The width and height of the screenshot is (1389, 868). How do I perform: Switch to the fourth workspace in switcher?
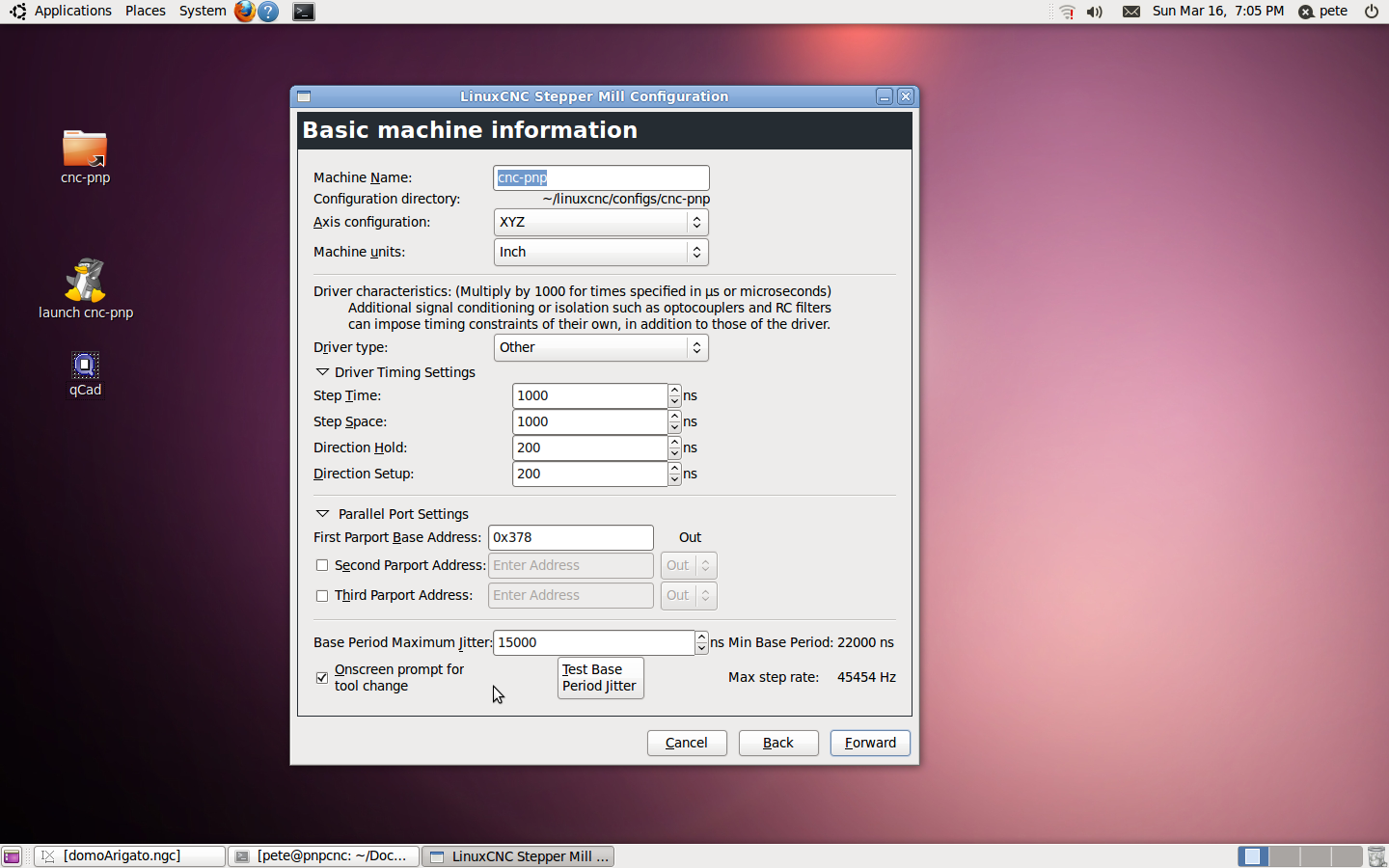[x=1346, y=856]
